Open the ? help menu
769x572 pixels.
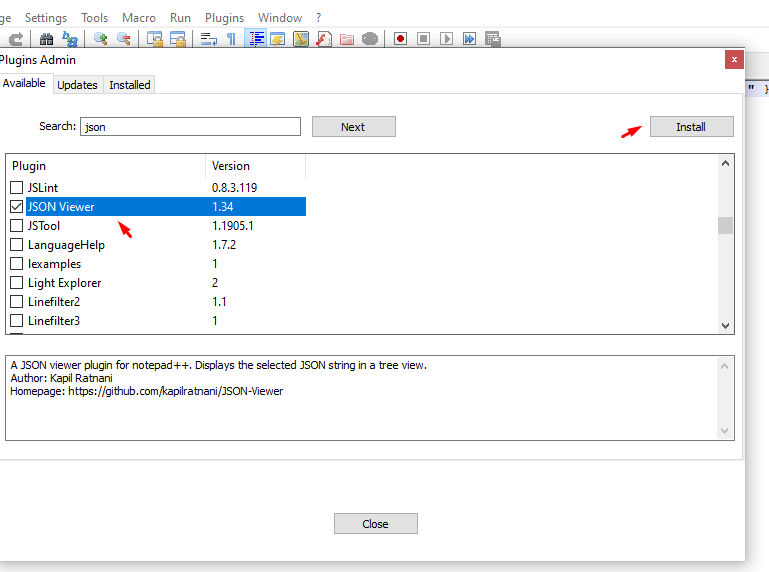coord(318,18)
